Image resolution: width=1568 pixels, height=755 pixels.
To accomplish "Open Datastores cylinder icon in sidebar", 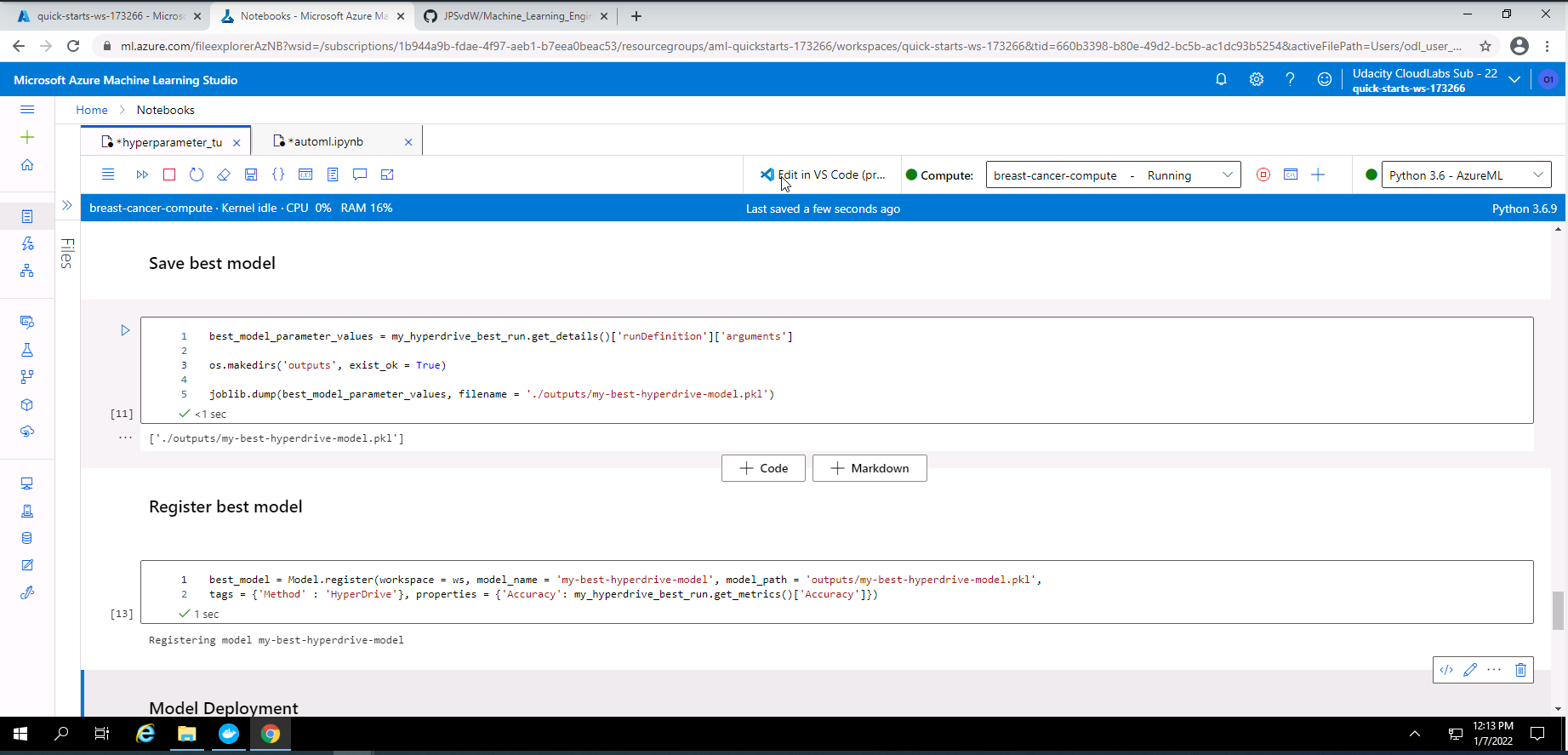I will [27, 538].
